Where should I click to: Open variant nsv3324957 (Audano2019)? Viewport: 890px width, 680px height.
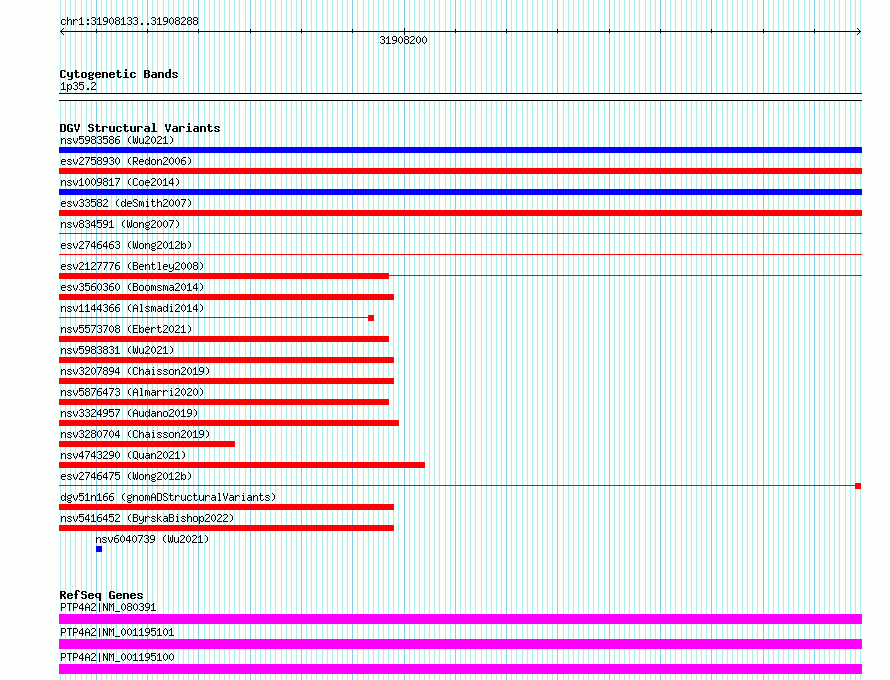129,413
